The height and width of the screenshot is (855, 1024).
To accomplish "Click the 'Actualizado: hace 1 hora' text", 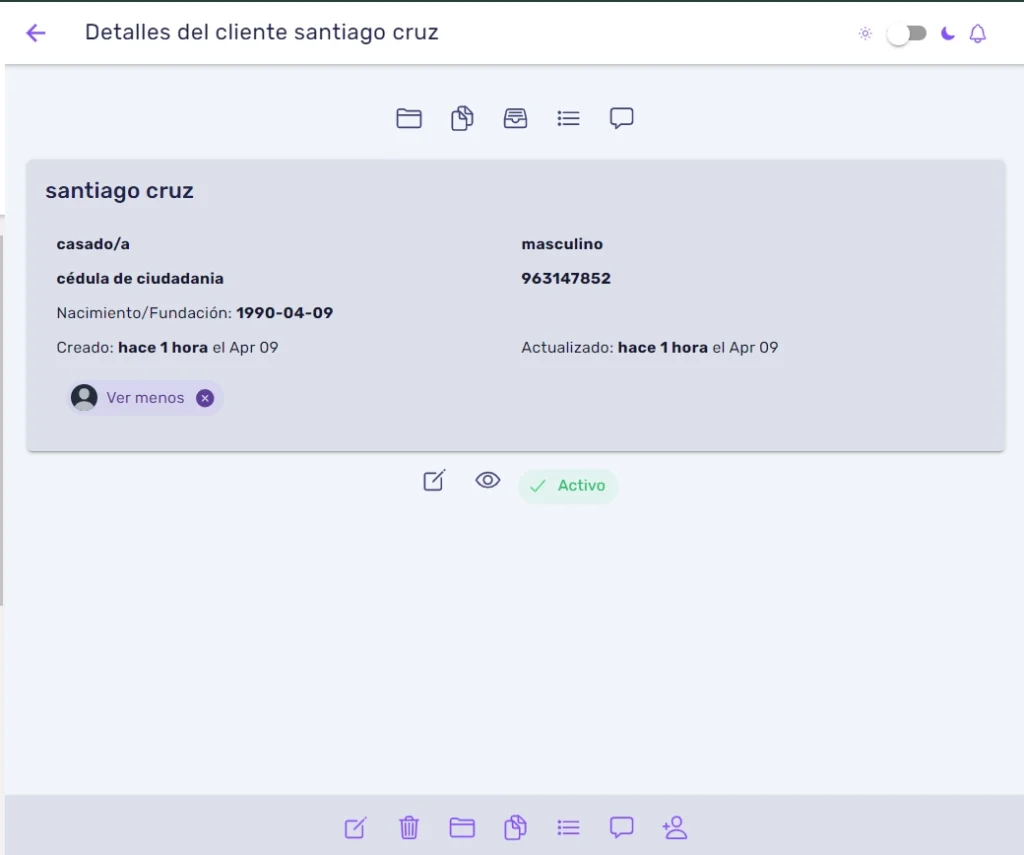I will [615, 347].
